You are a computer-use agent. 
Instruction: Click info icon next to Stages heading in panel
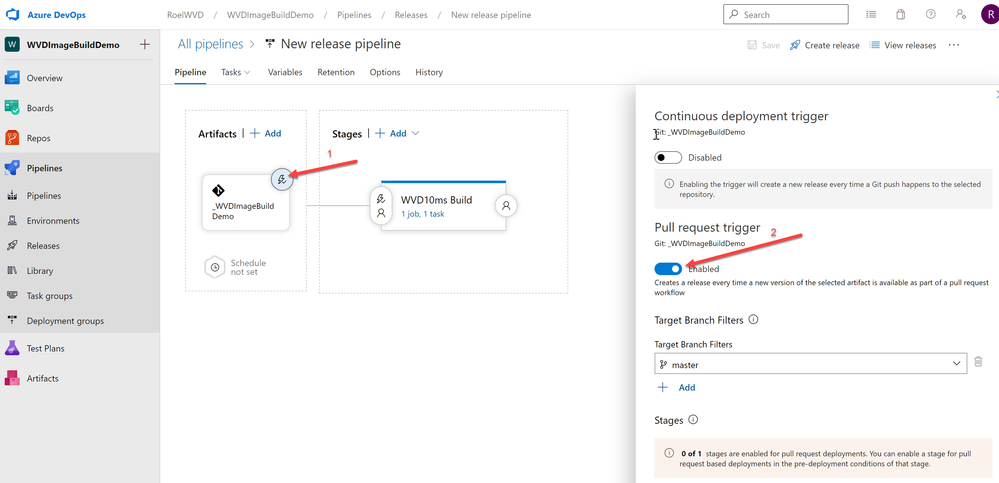(x=693, y=420)
